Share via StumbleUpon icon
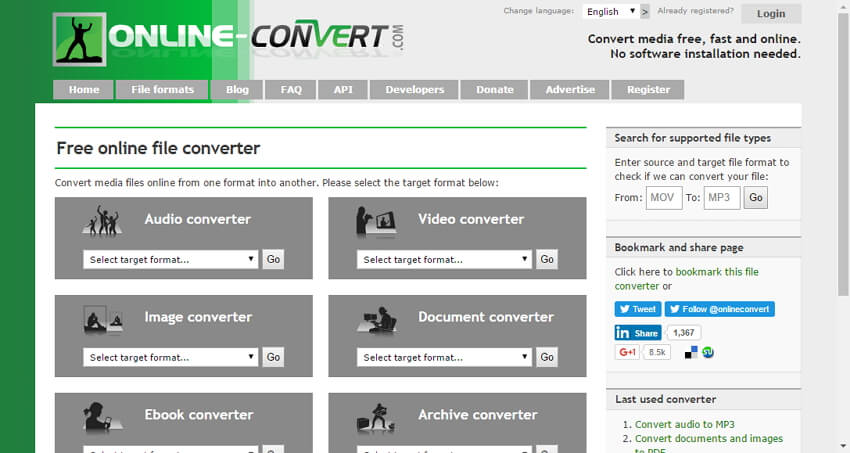This screenshot has width=850, height=453. pos(708,353)
